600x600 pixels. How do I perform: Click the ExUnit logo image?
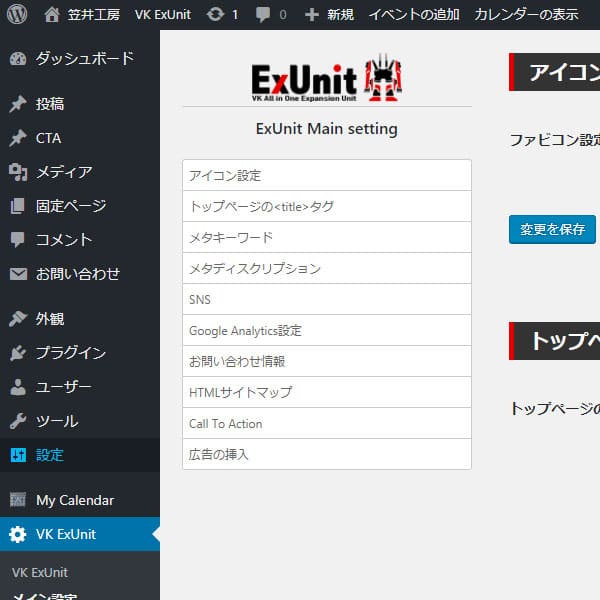click(326, 78)
